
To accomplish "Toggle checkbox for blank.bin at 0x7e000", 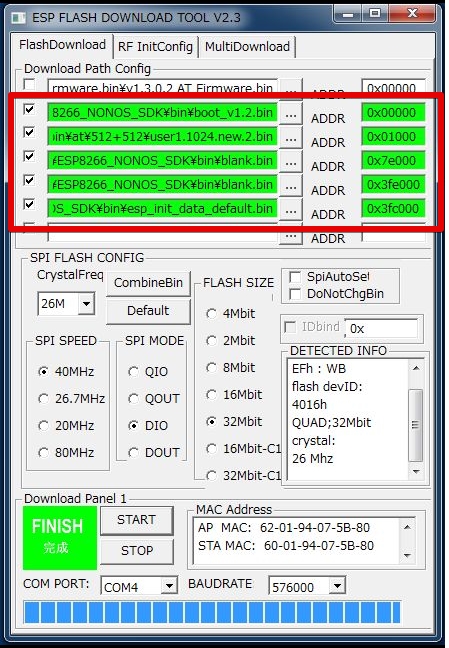I will click(29, 157).
